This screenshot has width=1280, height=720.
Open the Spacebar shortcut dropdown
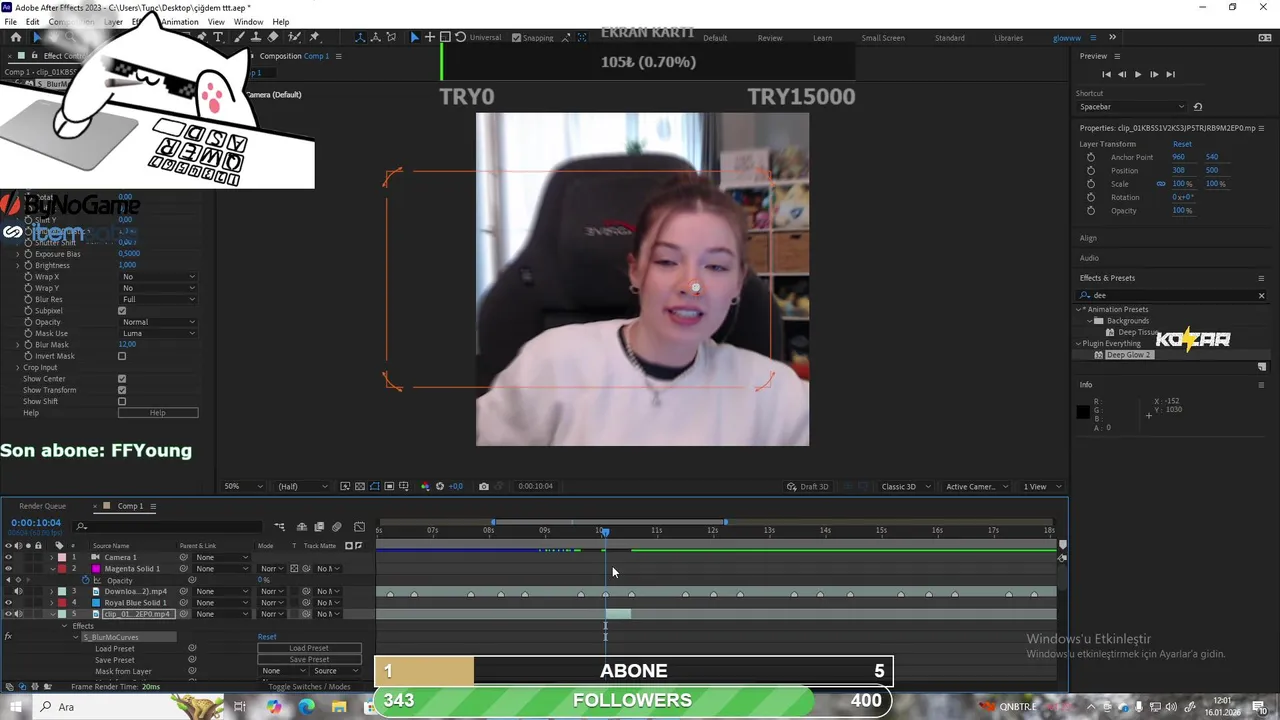pos(1132,107)
